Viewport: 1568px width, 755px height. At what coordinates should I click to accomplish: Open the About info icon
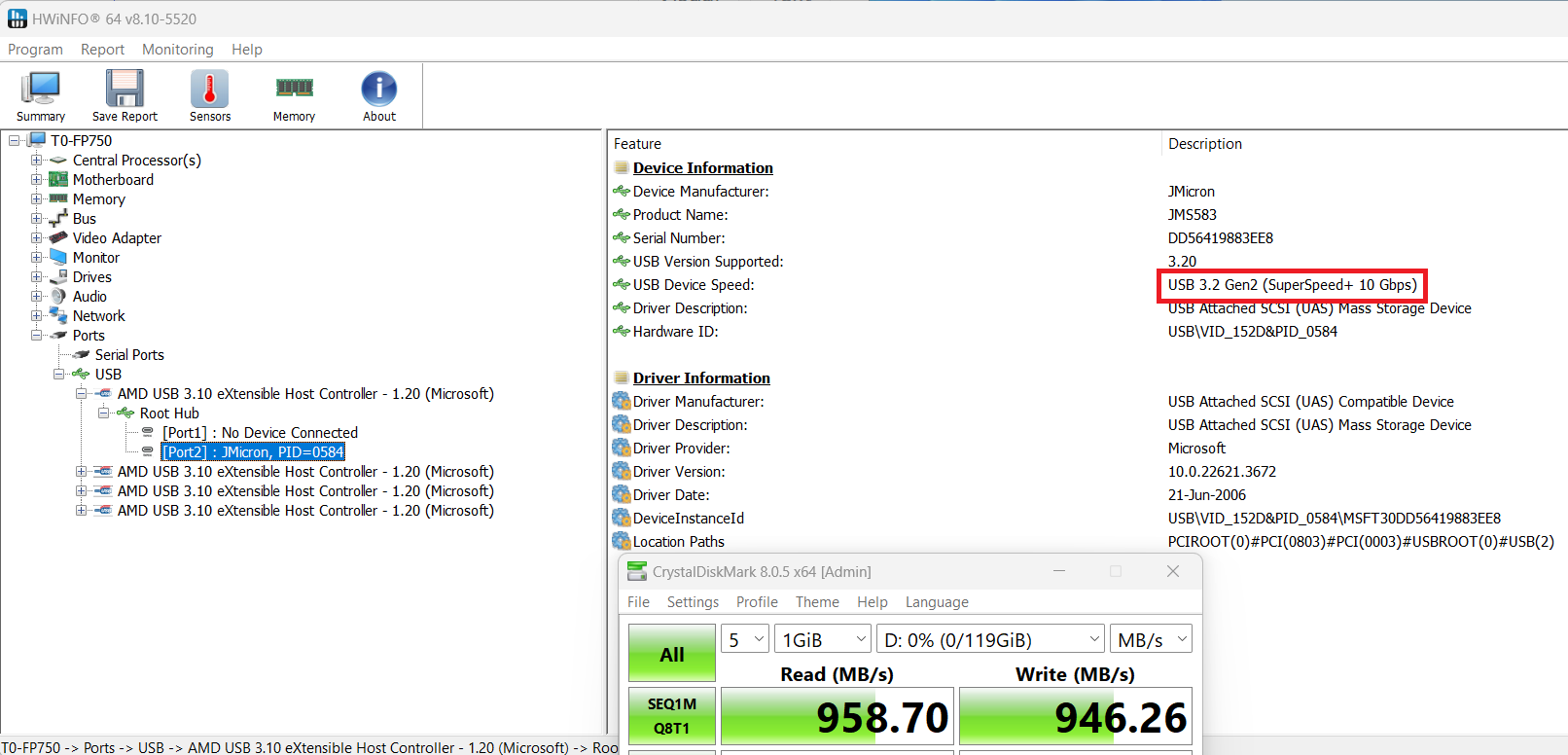[379, 89]
